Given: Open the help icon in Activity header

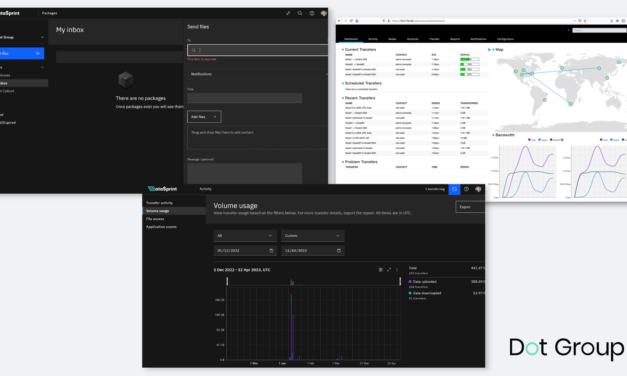Looking at the screenshot, I should 466,189.
